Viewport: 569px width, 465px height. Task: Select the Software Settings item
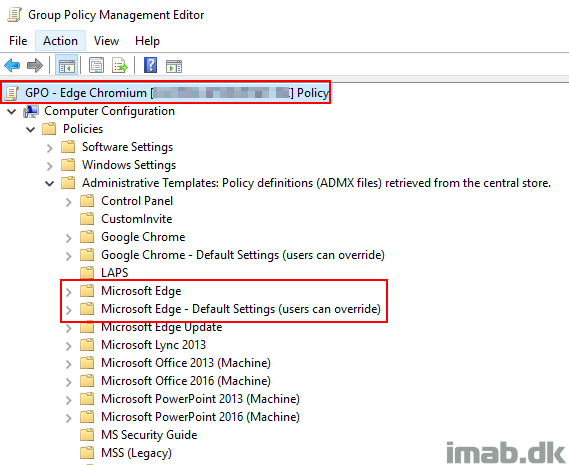pyautogui.click(x=127, y=147)
